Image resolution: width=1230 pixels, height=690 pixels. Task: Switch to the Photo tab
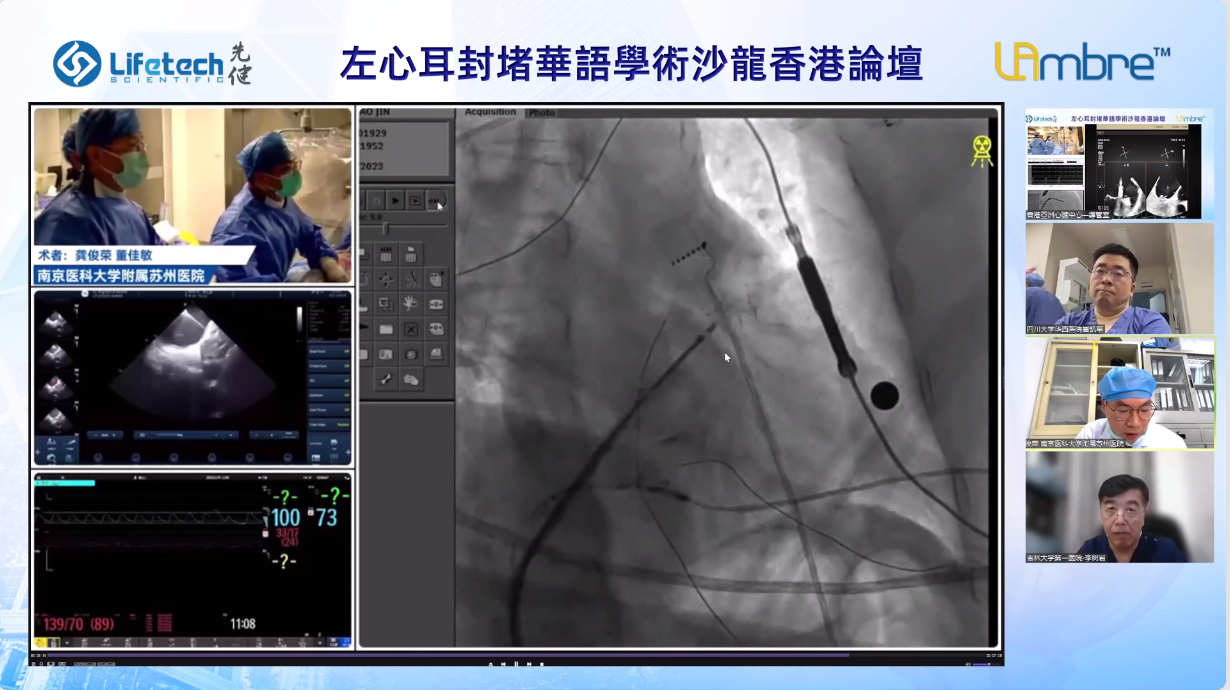tap(541, 112)
